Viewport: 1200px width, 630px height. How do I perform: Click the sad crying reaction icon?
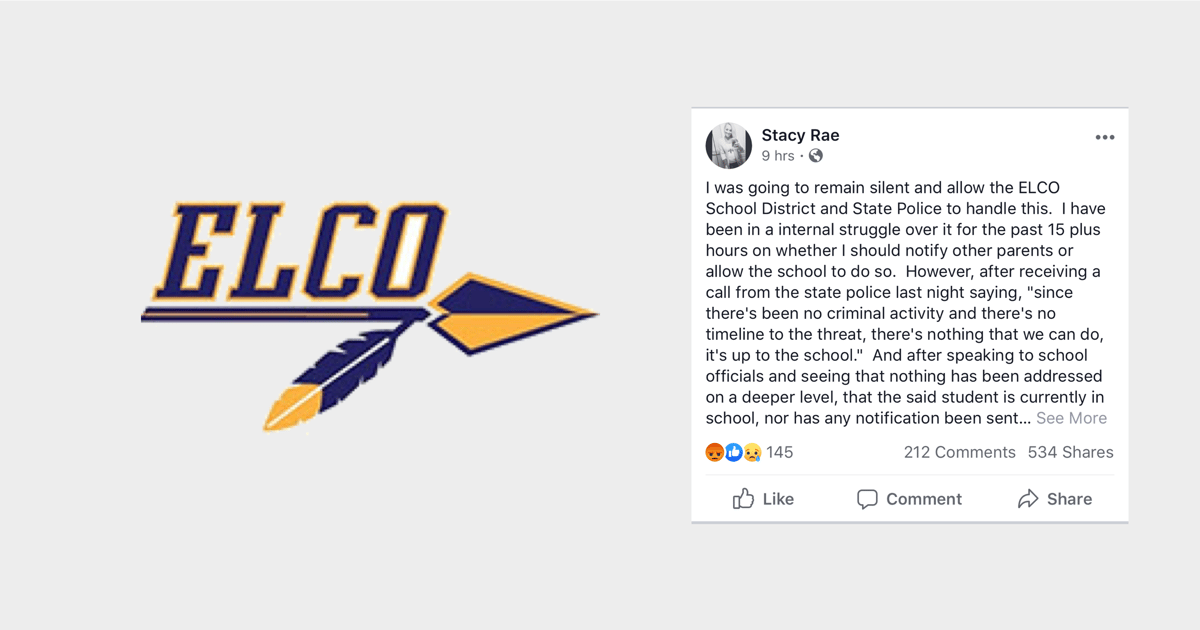point(752,452)
